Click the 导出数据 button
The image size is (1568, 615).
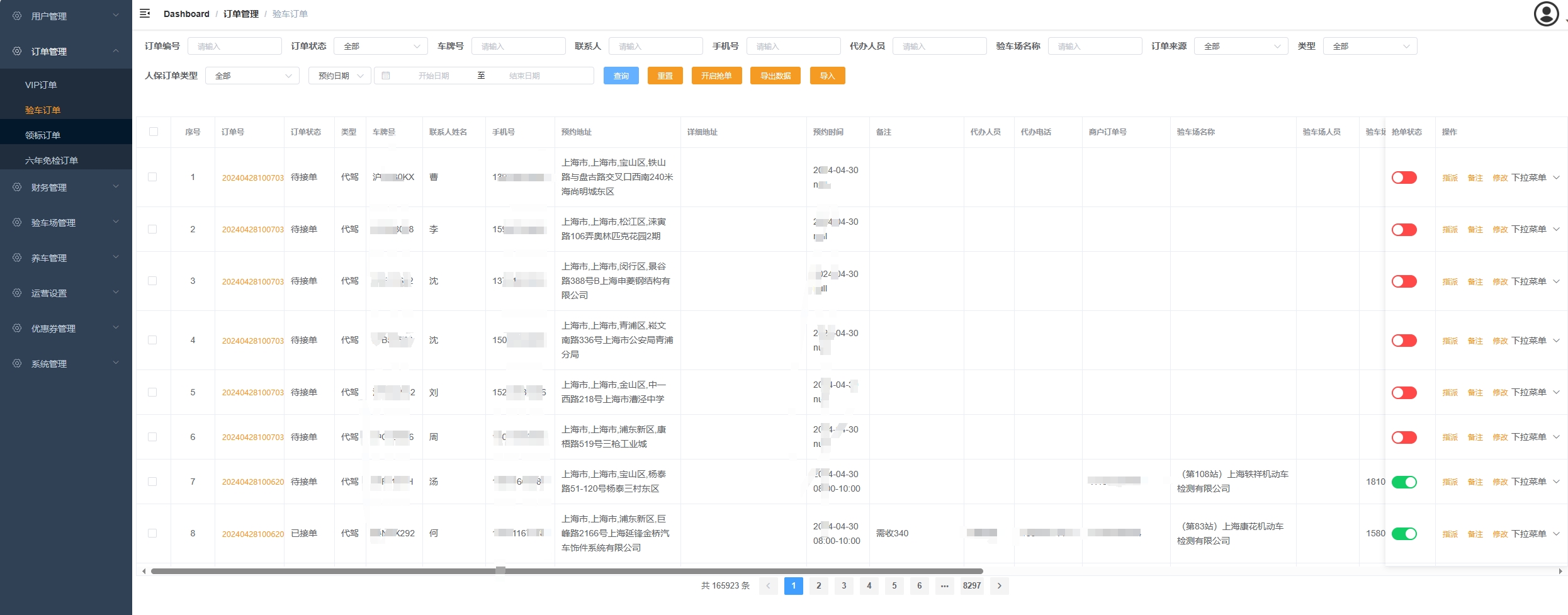[x=776, y=76]
